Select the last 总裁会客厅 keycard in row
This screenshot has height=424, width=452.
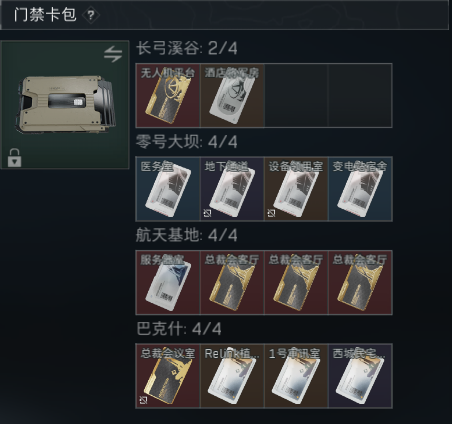(x=360, y=282)
